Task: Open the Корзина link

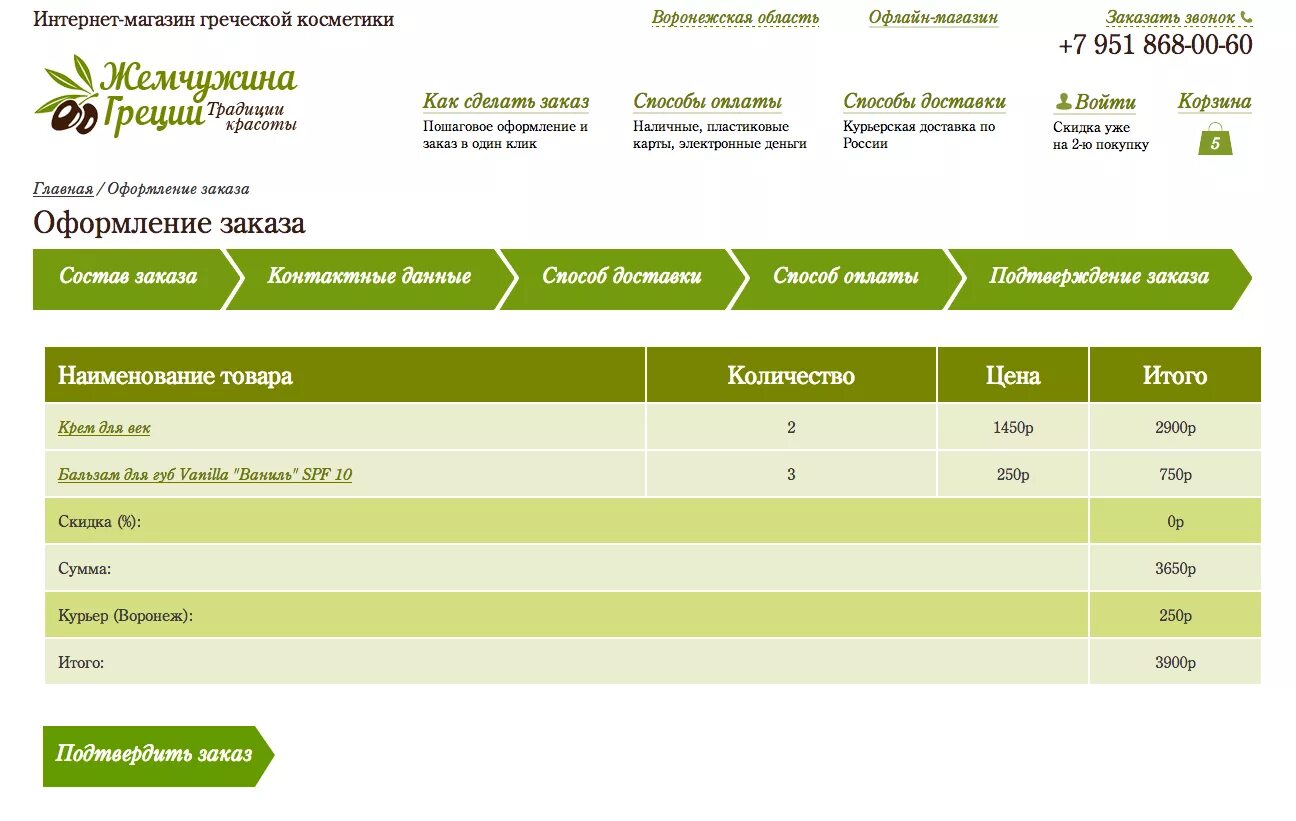Action: (1214, 101)
